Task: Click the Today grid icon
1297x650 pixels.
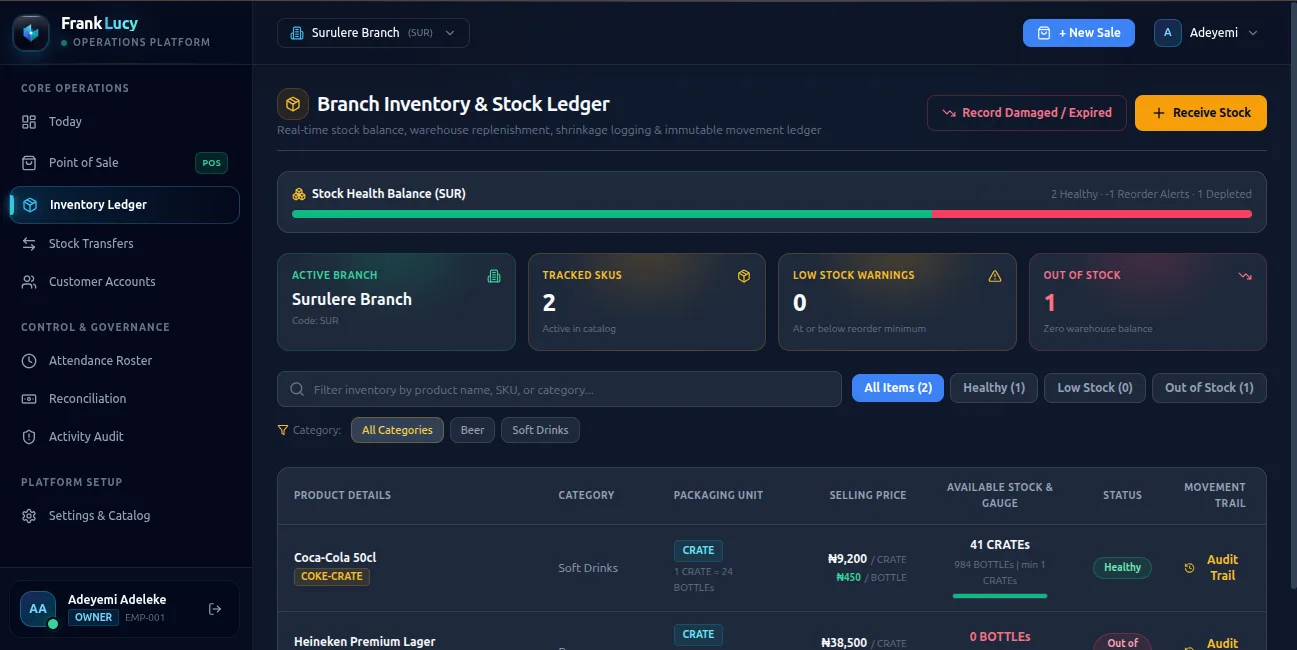Action: pyautogui.click(x=29, y=122)
